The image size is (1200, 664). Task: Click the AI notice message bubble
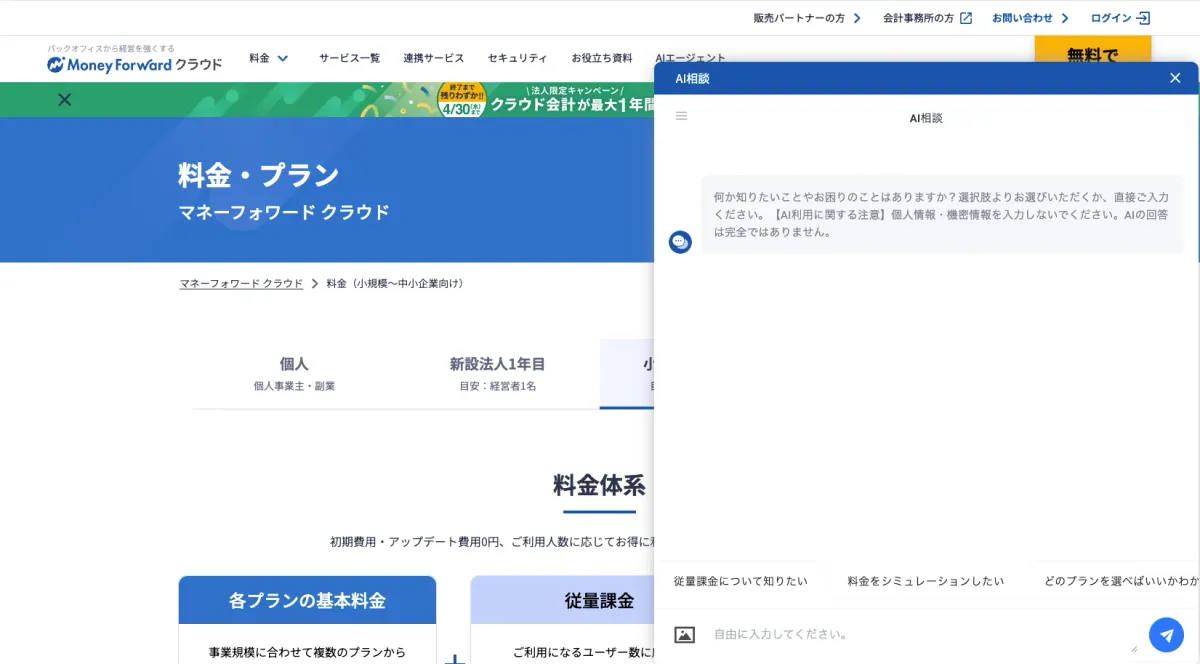click(x=941, y=214)
